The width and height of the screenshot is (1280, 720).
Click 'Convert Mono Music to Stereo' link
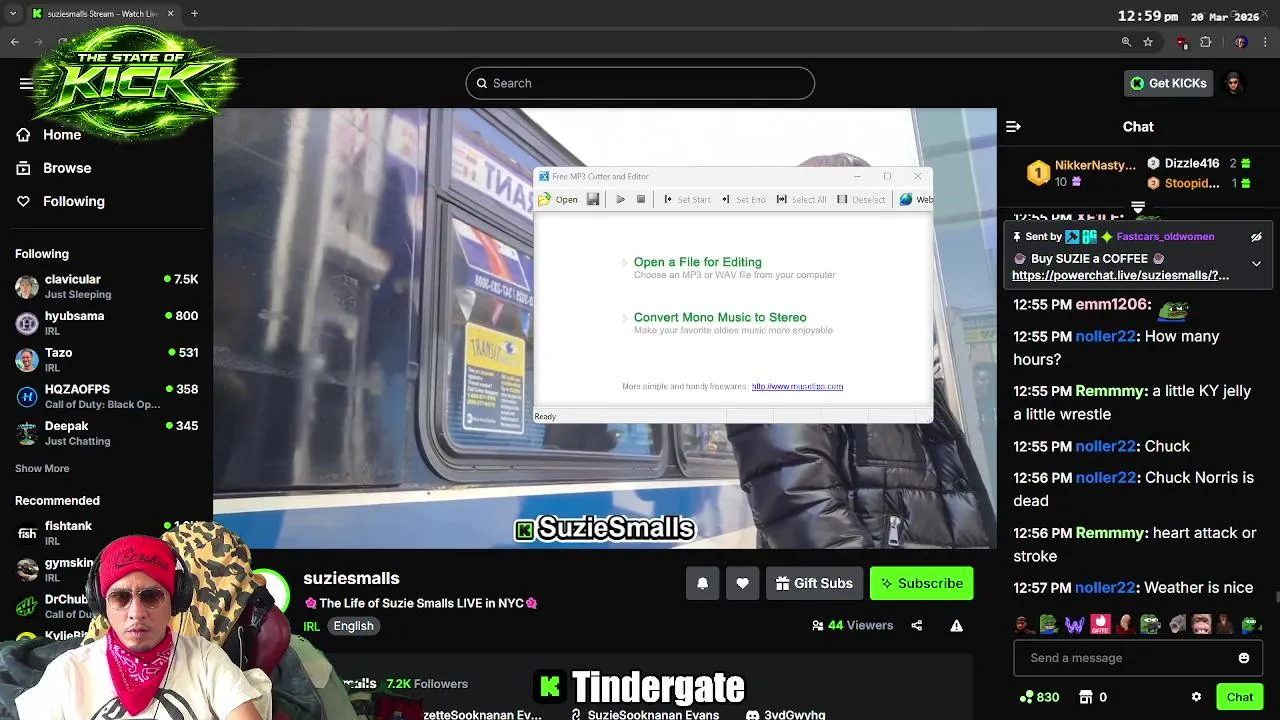720,317
